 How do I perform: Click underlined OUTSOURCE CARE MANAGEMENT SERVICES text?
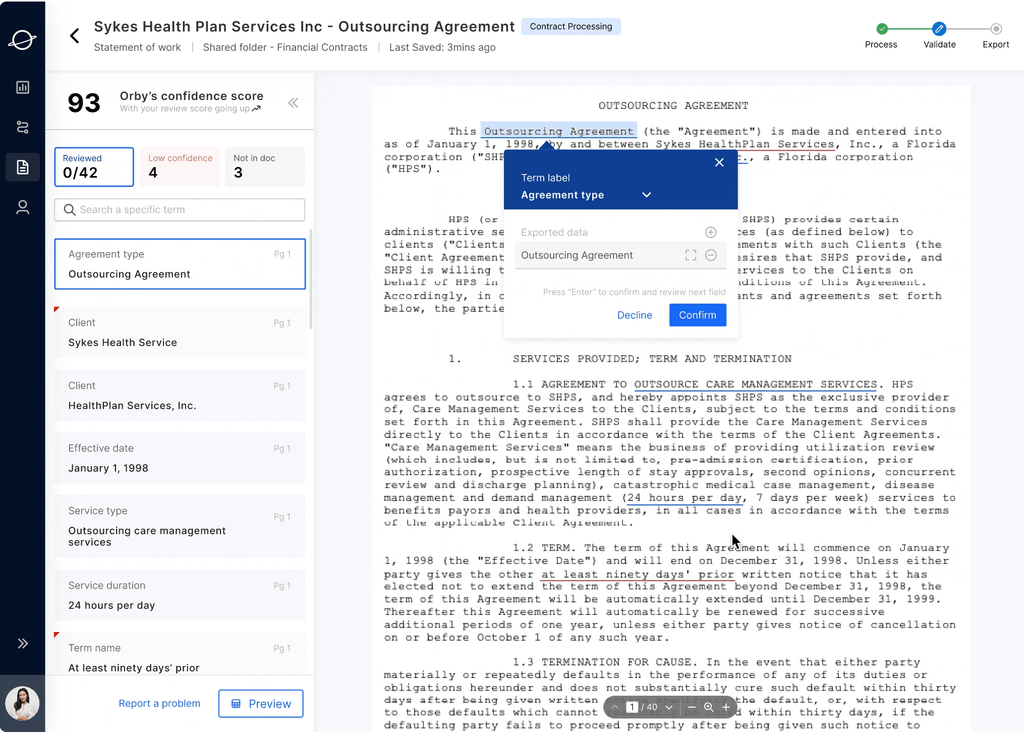point(756,385)
